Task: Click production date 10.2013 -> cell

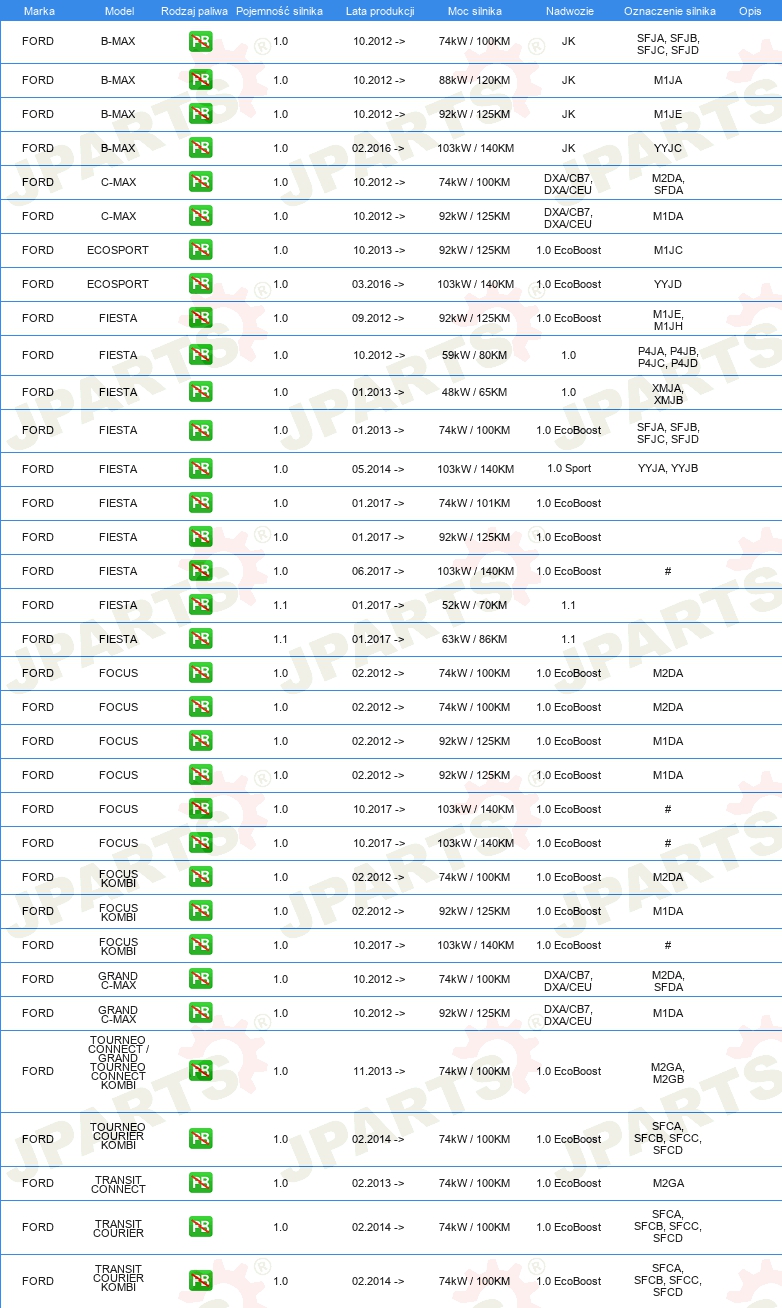Action: click(x=379, y=250)
